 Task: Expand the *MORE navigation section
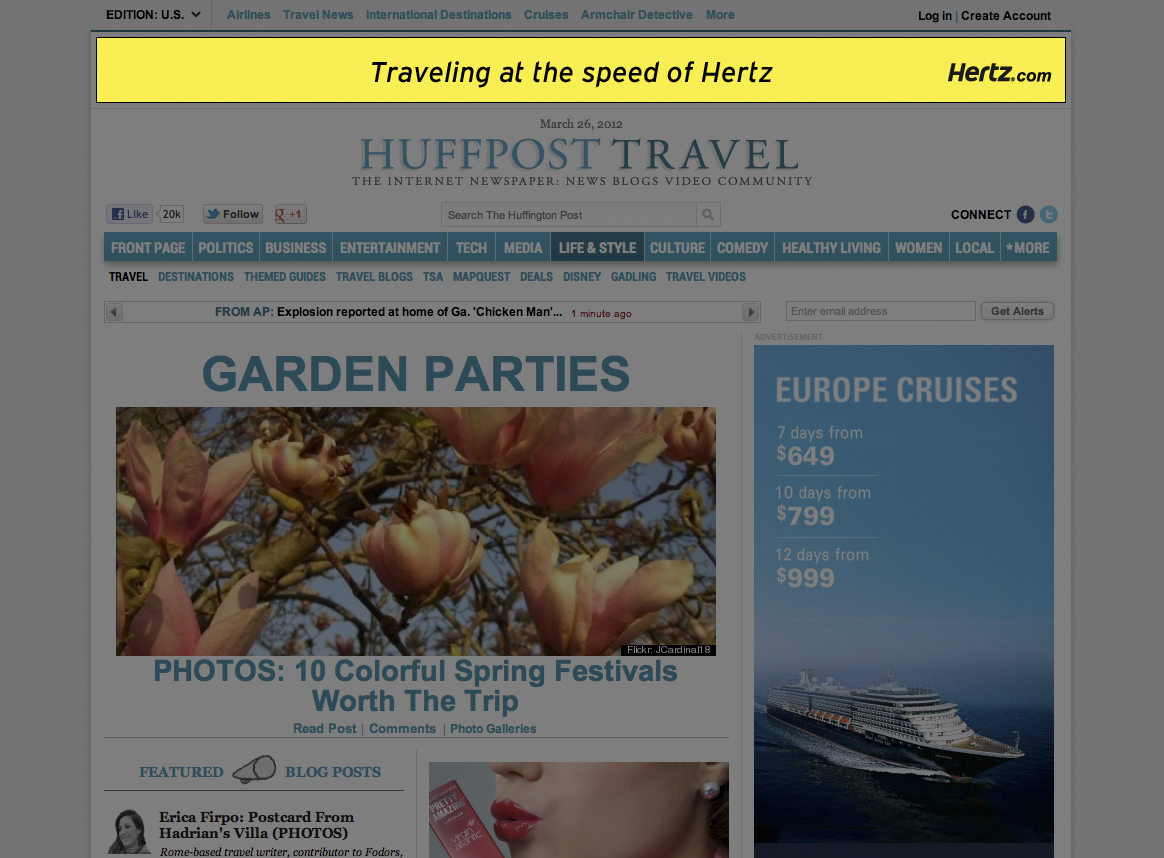[x=1028, y=248]
